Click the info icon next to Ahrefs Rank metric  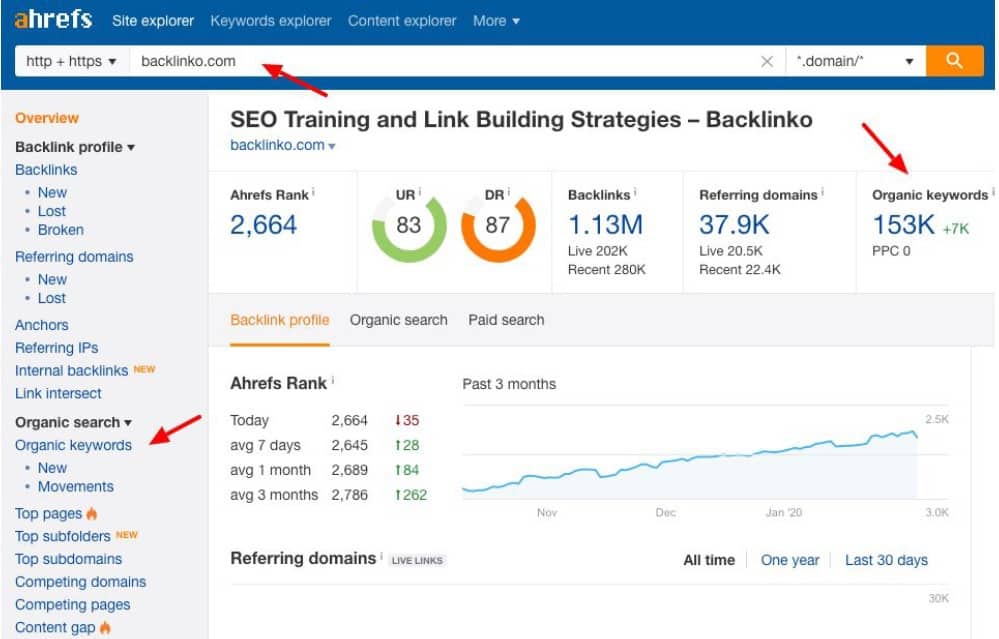pyautogui.click(x=313, y=192)
